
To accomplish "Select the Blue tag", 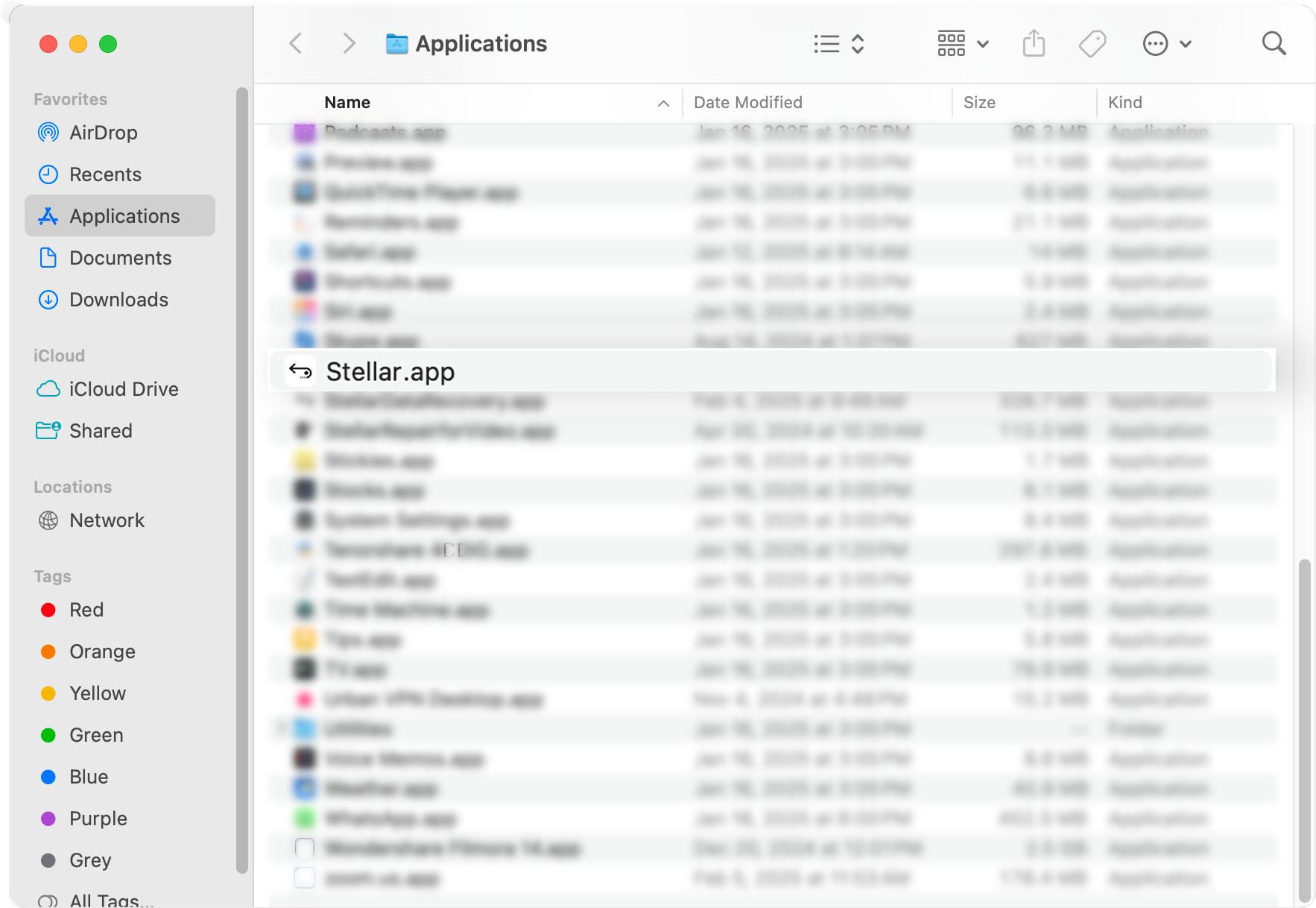I will 119,777.
